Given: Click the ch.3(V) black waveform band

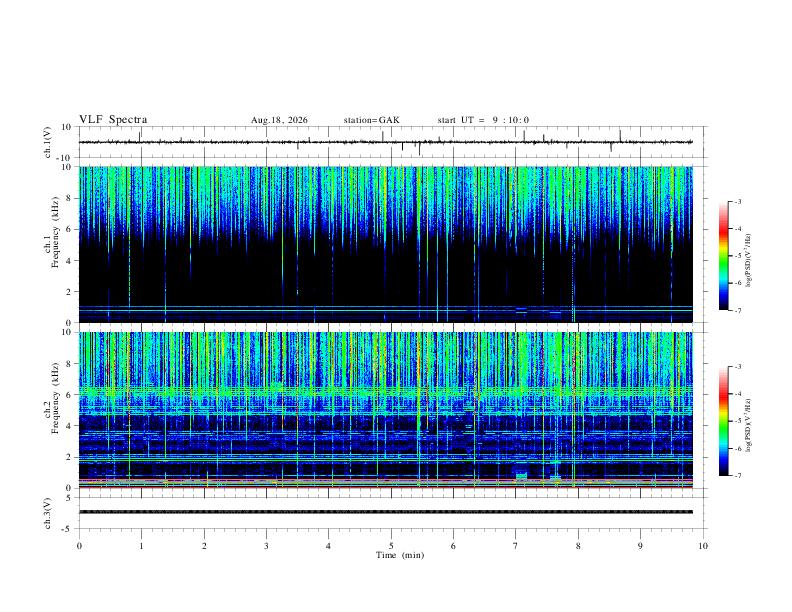Looking at the screenshot, I should pos(385,512).
